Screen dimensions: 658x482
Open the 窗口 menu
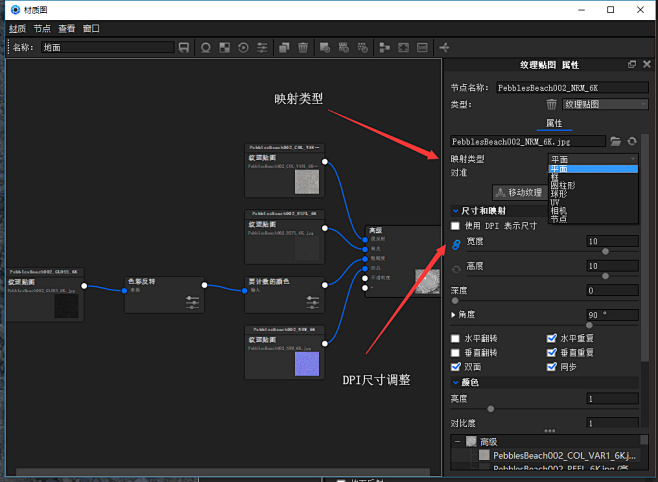pyautogui.click(x=91, y=29)
